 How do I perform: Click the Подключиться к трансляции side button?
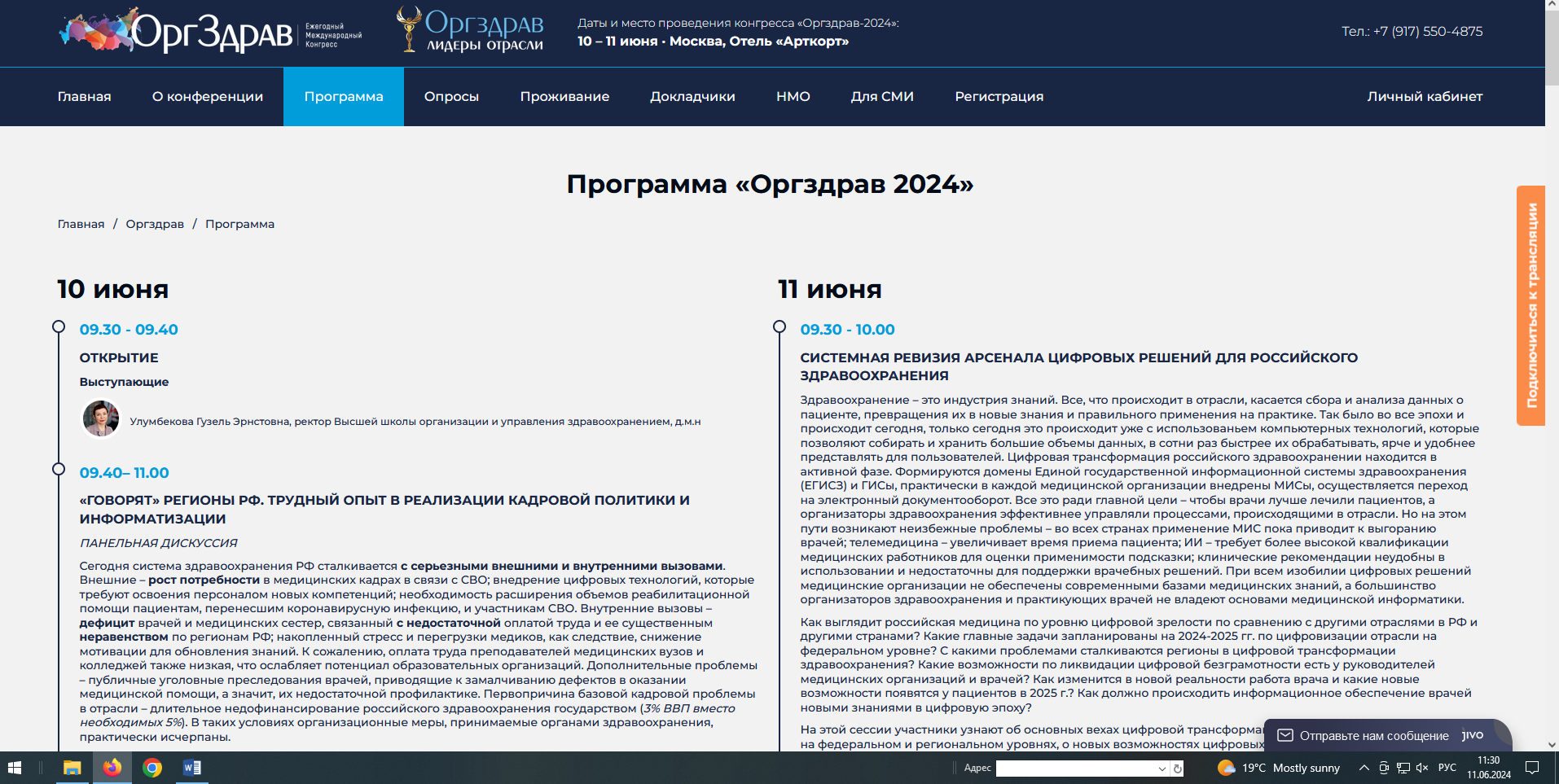(x=1530, y=305)
